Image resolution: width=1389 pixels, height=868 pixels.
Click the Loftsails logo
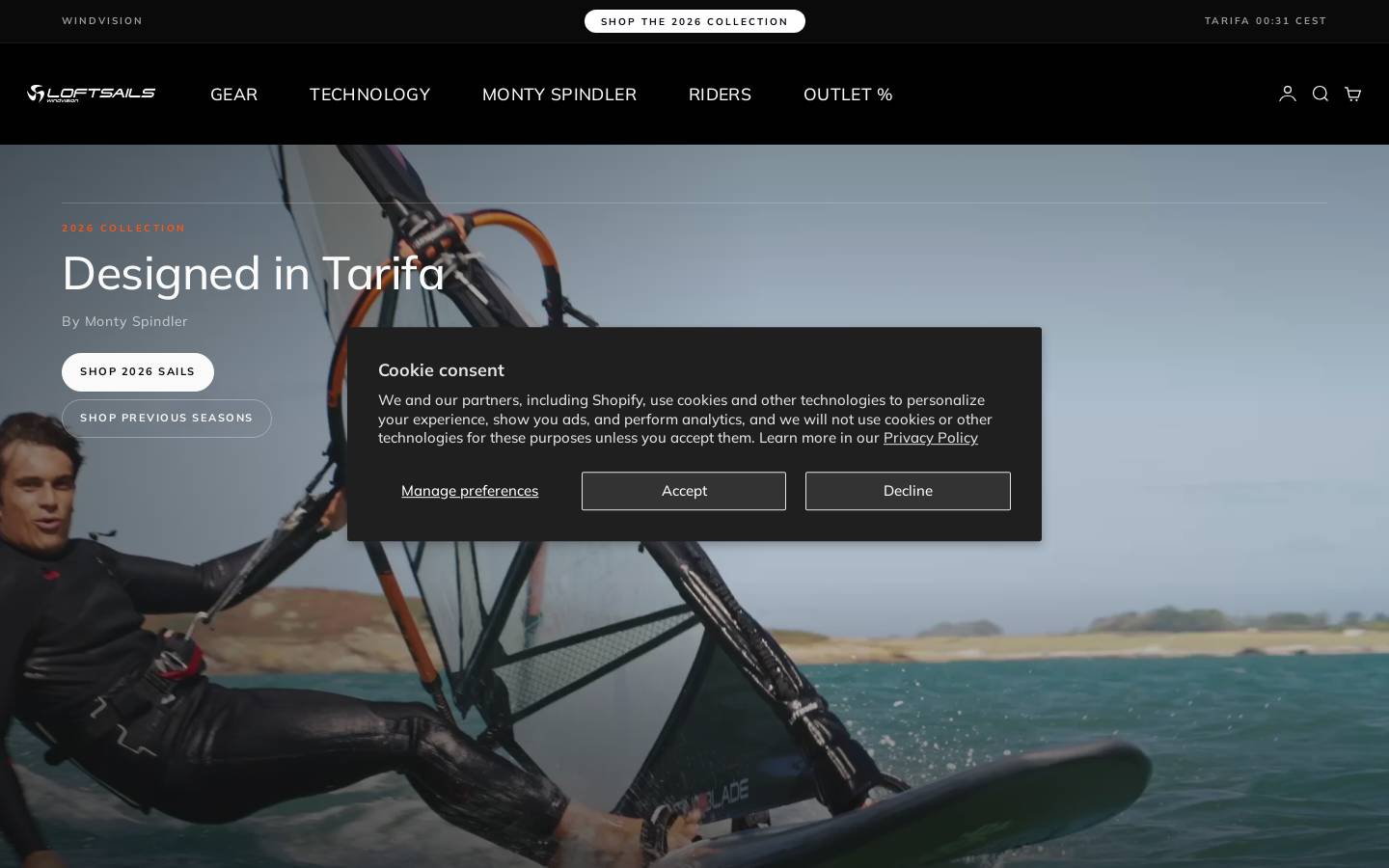[92, 94]
